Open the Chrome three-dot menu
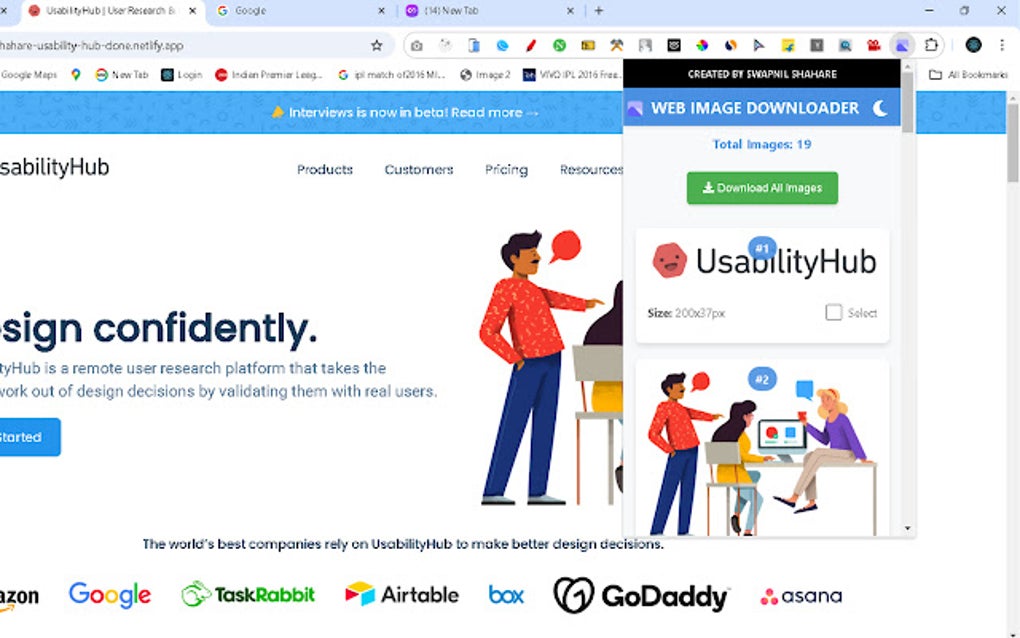Viewport: 1020px width, 638px height. tap(1002, 45)
